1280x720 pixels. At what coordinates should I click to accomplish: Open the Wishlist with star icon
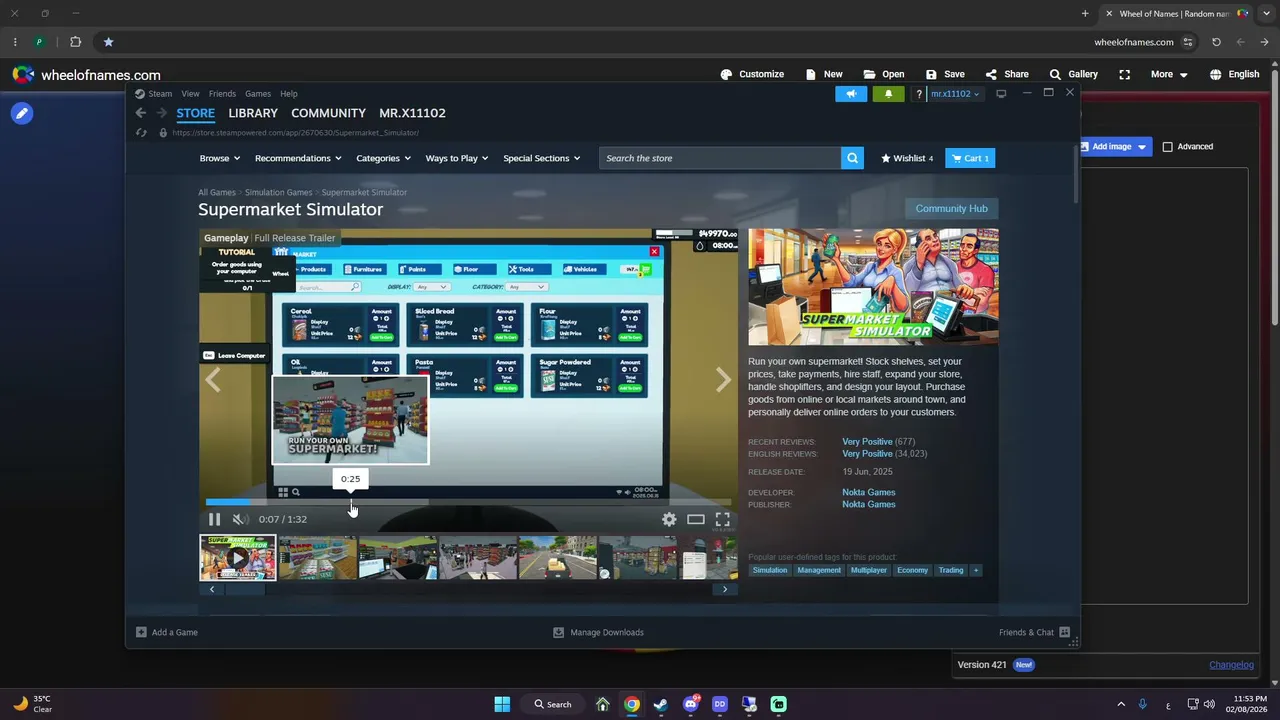(x=907, y=158)
